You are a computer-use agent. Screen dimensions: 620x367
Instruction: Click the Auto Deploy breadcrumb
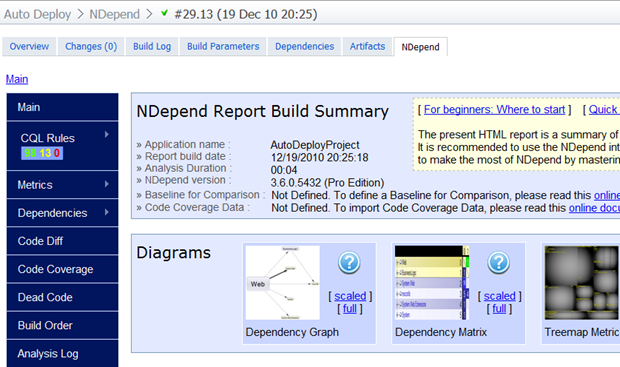(x=38, y=14)
